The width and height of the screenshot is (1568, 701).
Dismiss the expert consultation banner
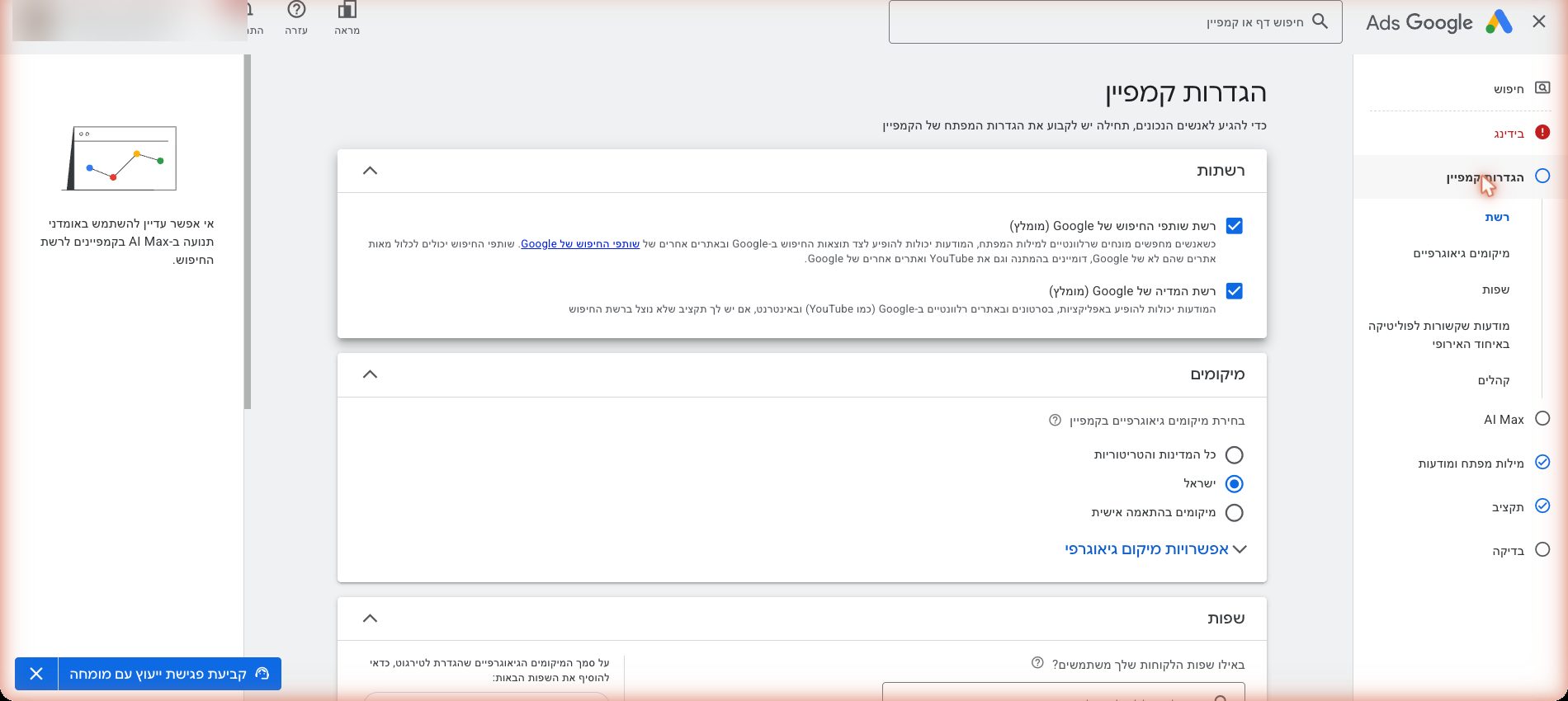[x=36, y=674]
